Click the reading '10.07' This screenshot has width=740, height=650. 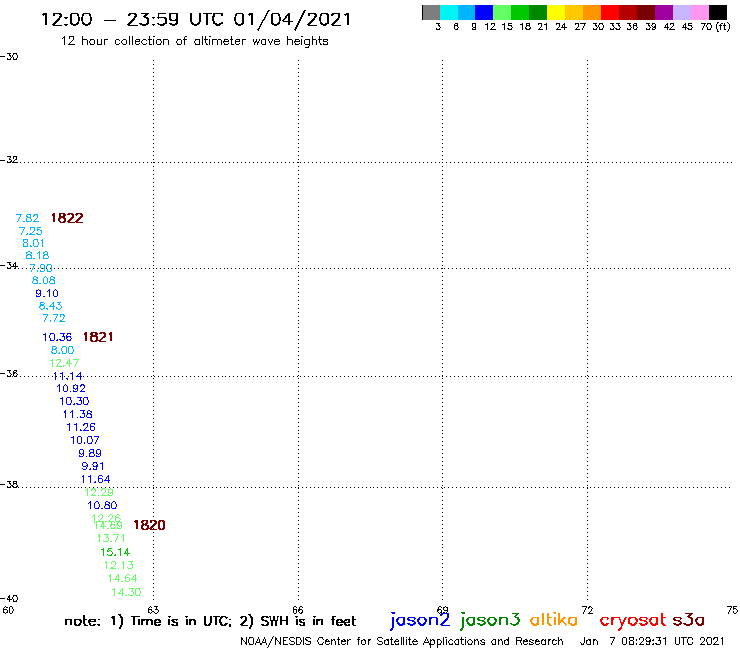coord(85,440)
